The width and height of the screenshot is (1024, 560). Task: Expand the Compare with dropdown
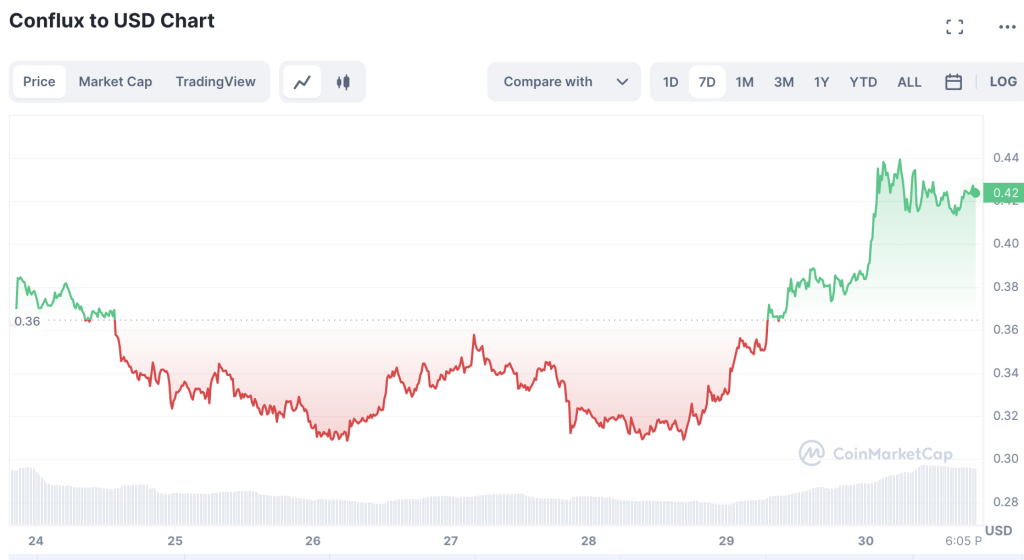[564, 82]
